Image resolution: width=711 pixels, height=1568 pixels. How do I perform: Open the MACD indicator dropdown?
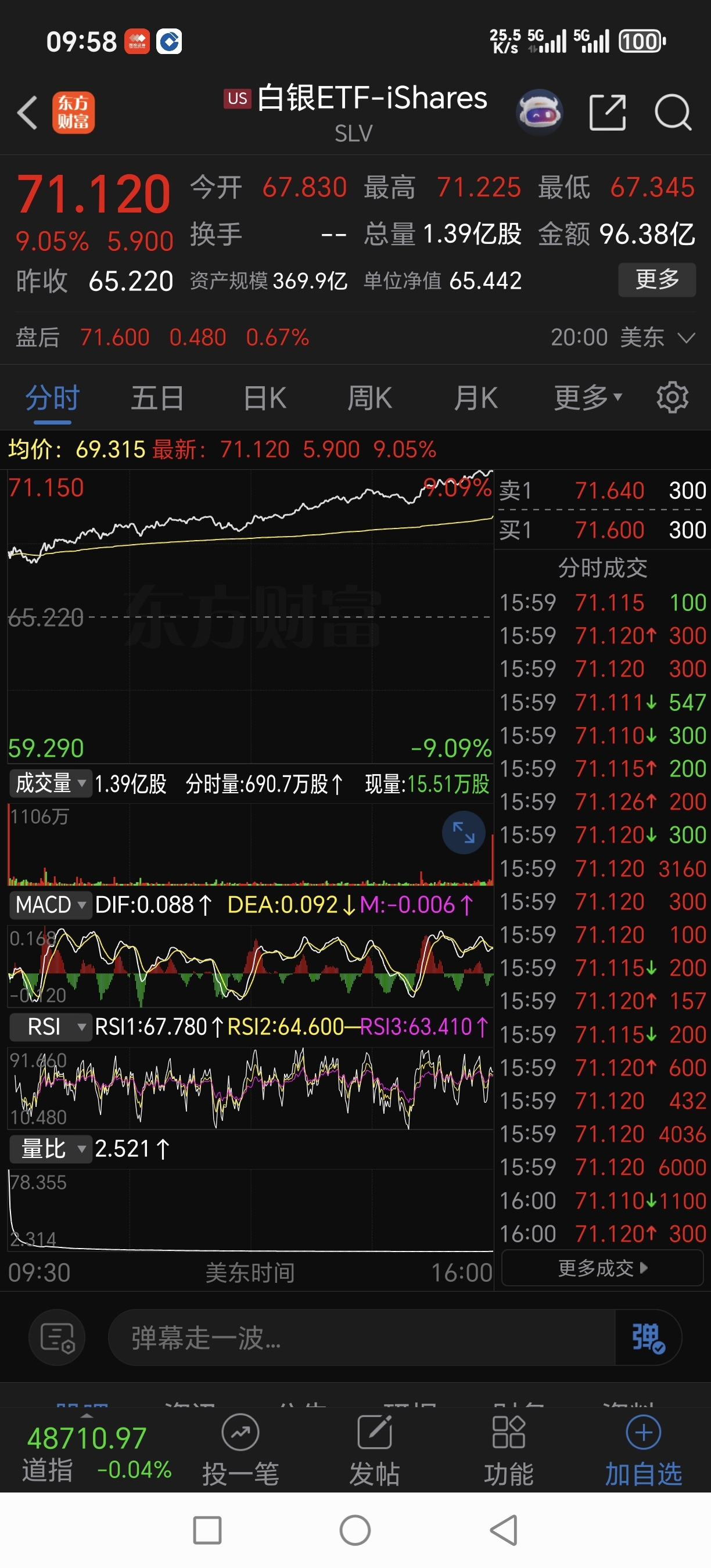point(51,905)
